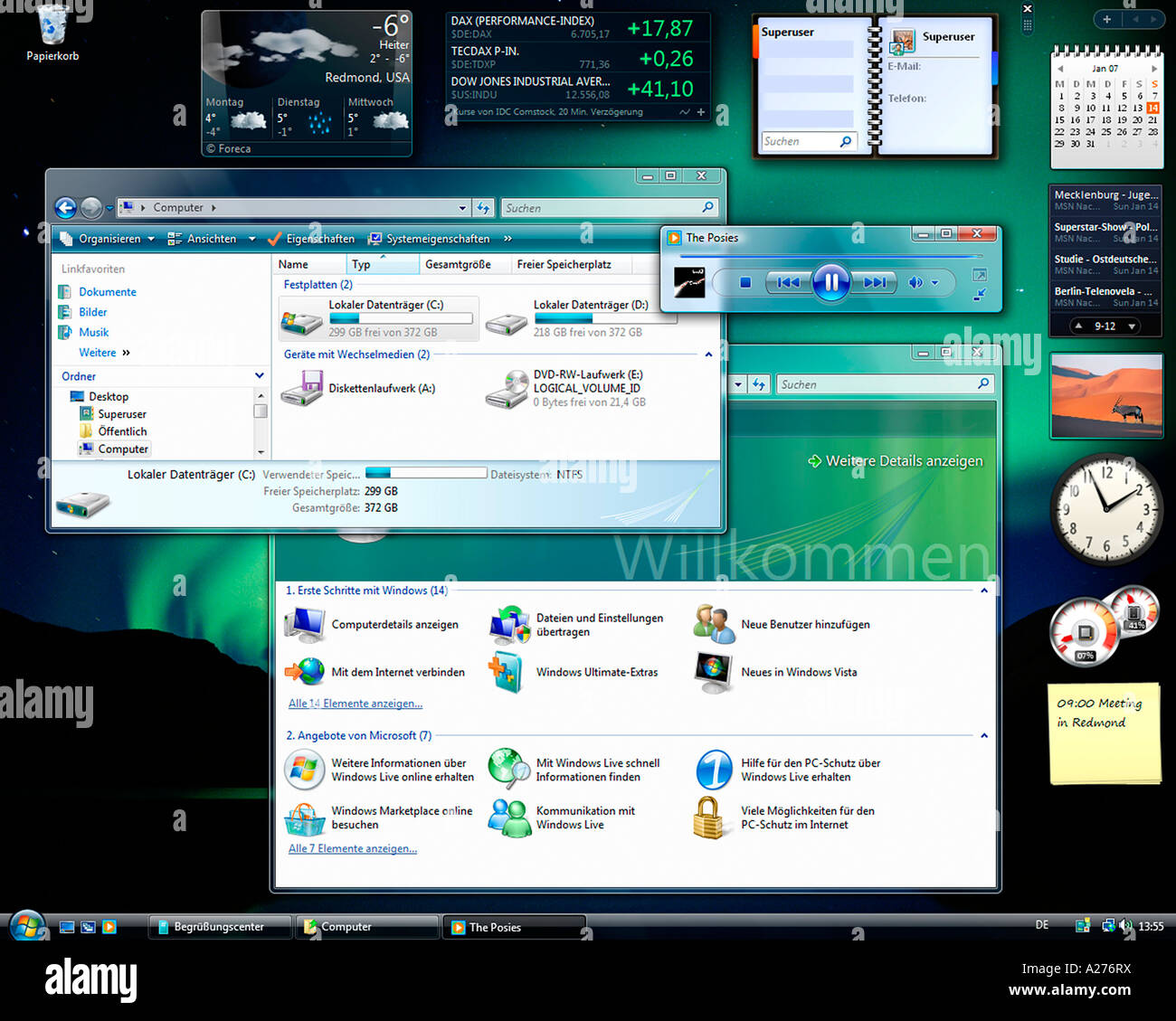Collapse the Ordner folders pane

point(260,375)
